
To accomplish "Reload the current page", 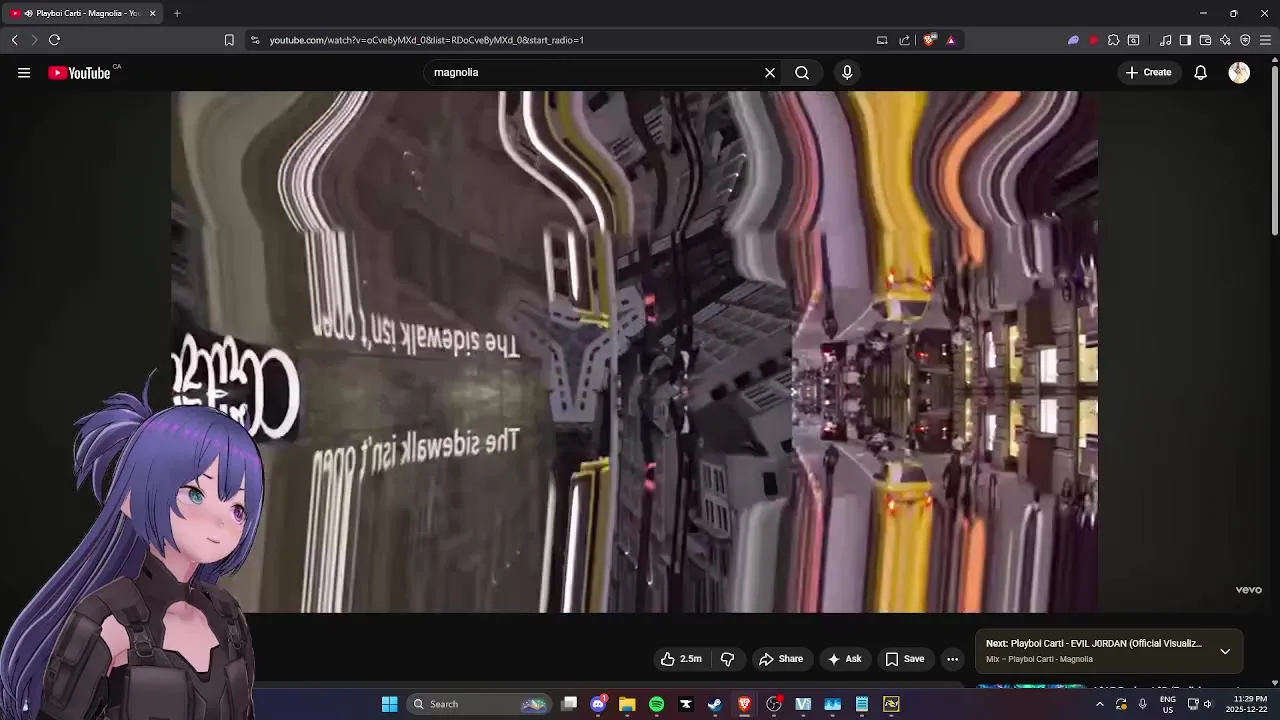I will coord(54,40).
